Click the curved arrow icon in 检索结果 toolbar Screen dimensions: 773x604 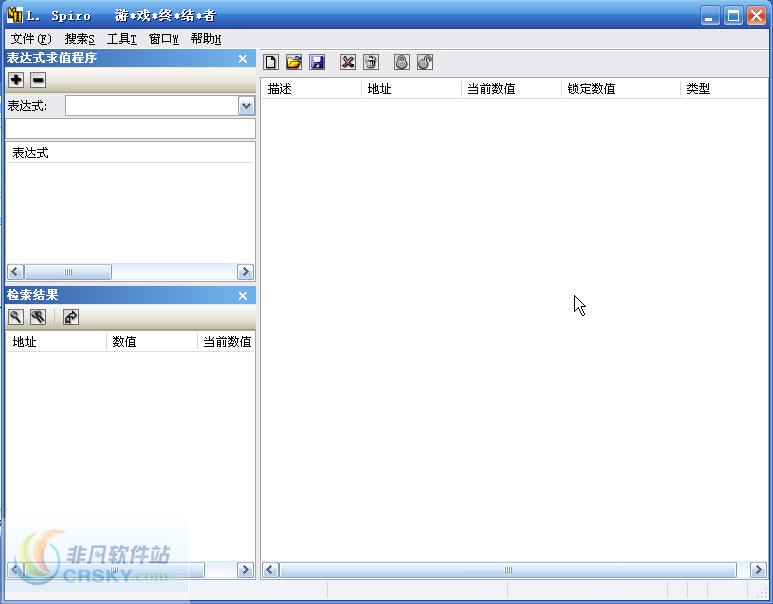(71, 317)
